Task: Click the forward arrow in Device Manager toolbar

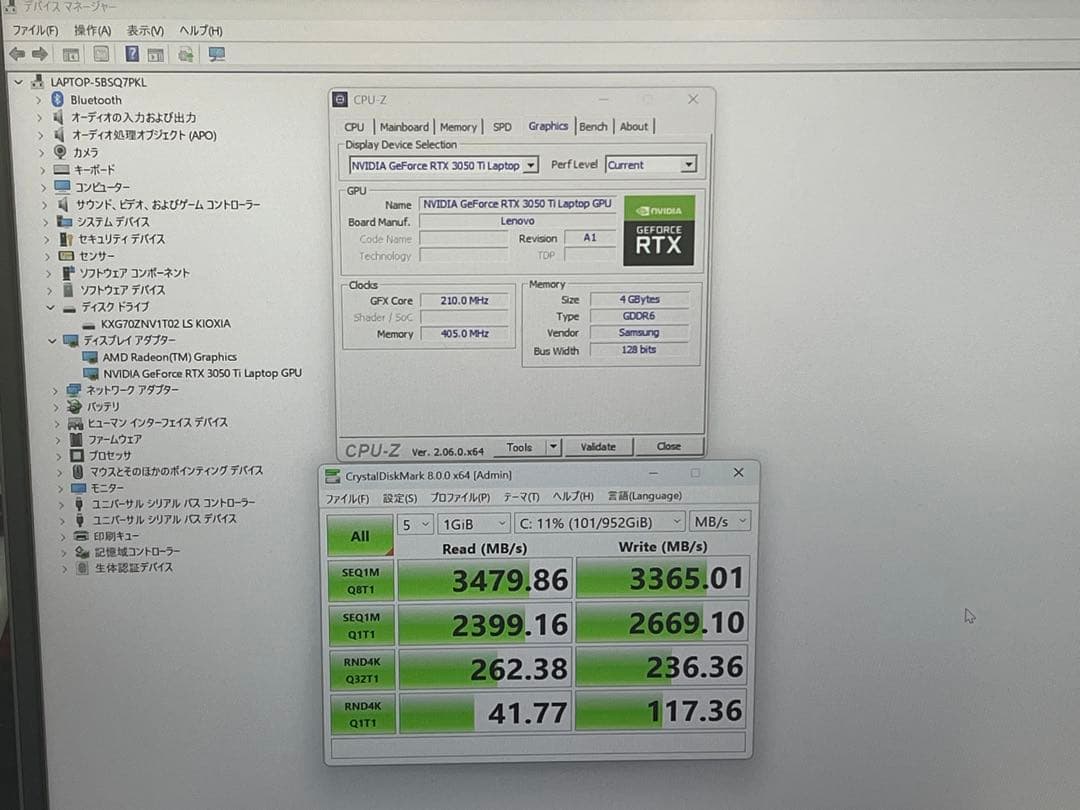Action: pos(40,54)
